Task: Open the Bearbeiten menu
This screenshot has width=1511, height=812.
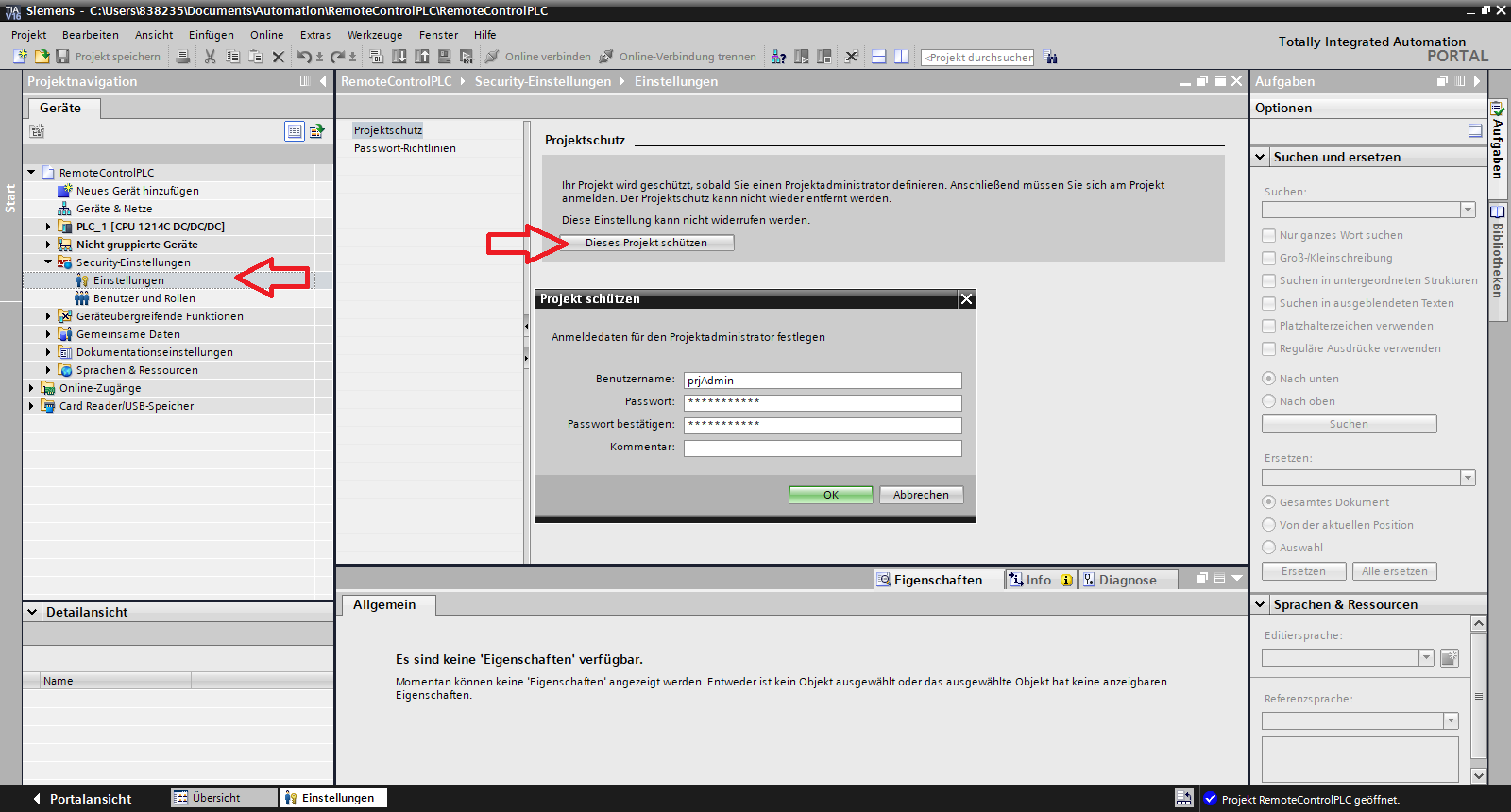Action: pos(91,35)
